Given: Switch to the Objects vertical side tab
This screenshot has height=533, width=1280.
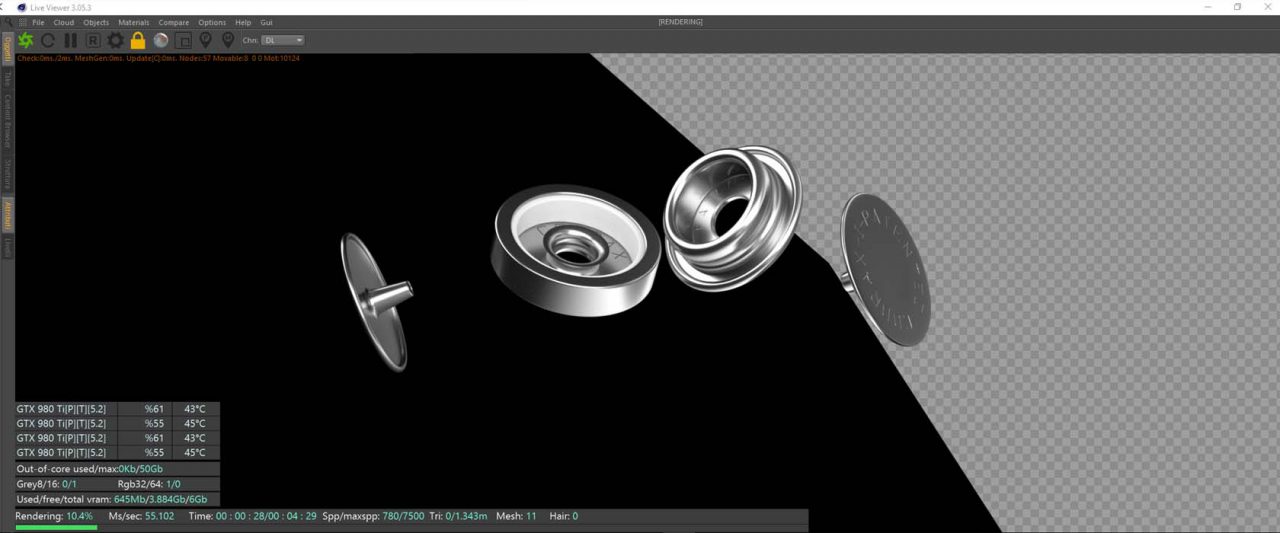Looking at the screenshot, I should 7,47.
